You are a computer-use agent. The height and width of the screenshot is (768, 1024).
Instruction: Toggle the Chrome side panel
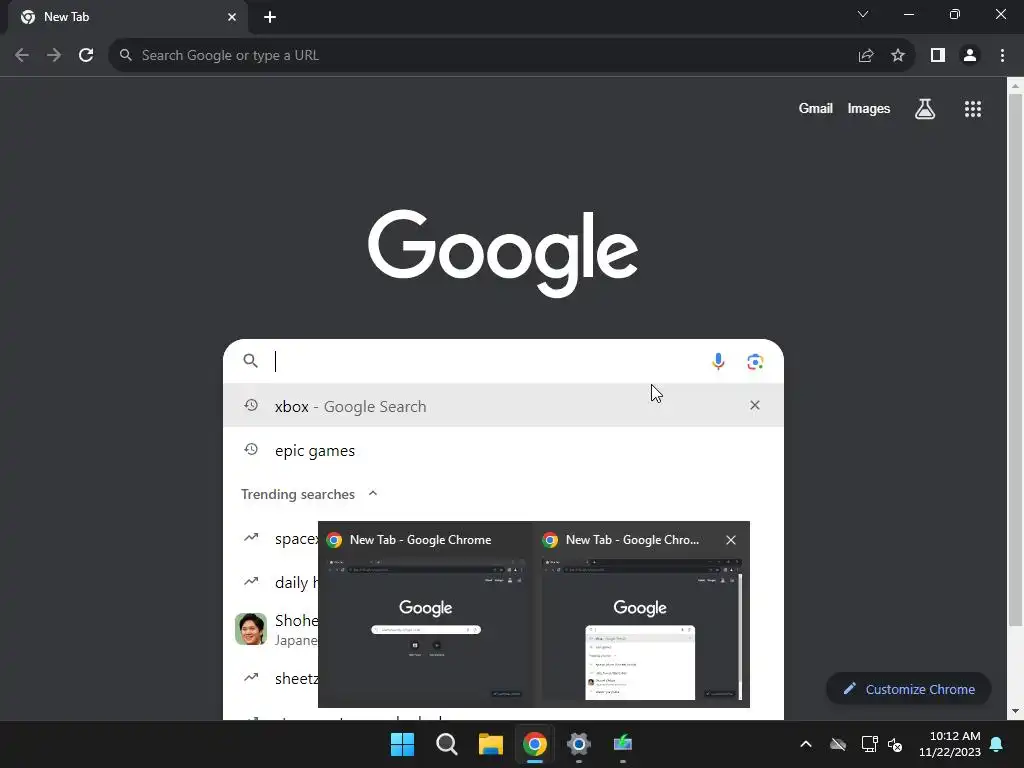point(938,56)
